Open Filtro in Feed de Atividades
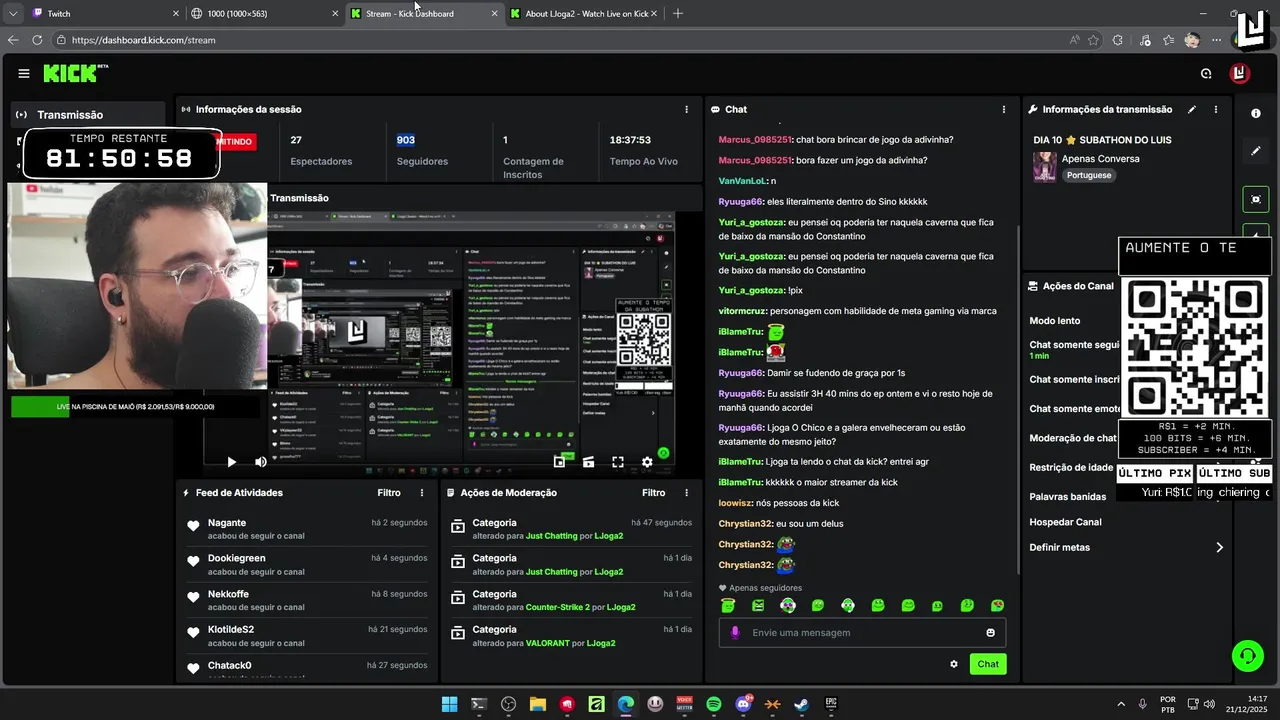1280x720 pixels. 389,493
